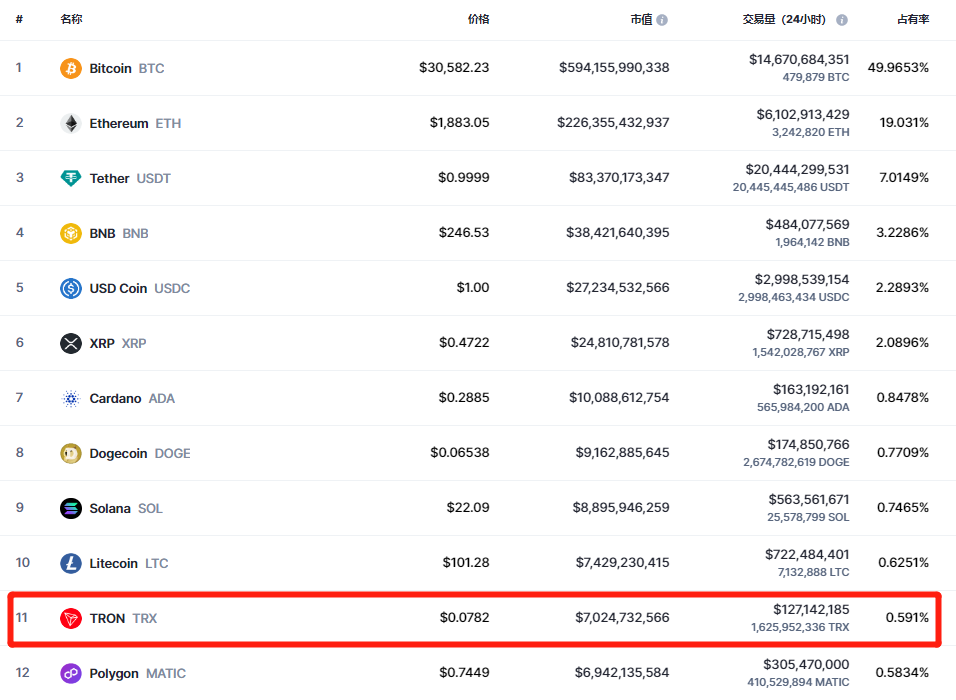956x700 pixels.
Task: Open the Litecoin LTC name link
Action: click(x=128, y=563)
